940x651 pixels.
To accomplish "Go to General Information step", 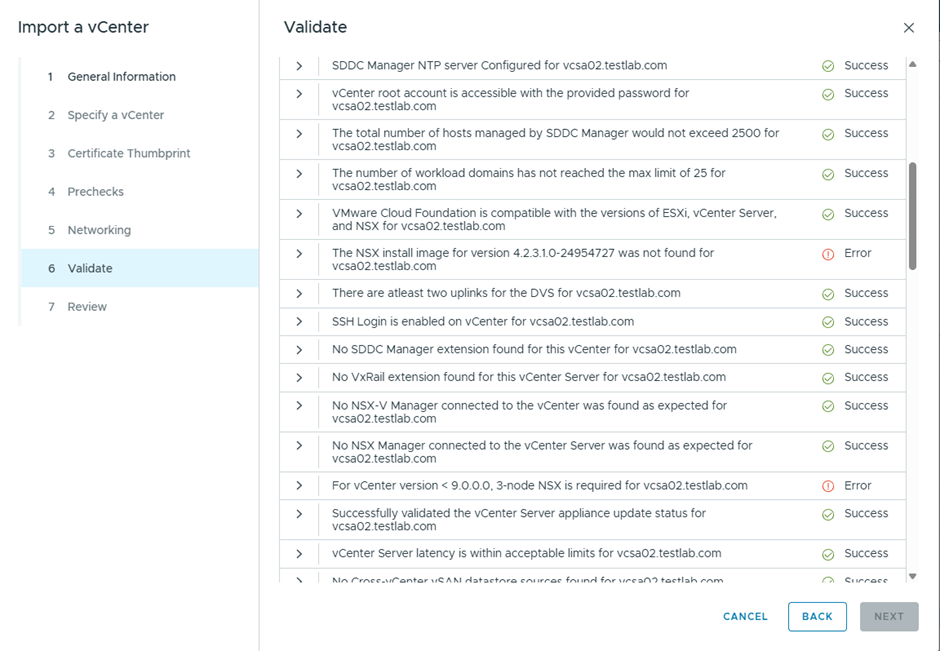I will (121, 77).
